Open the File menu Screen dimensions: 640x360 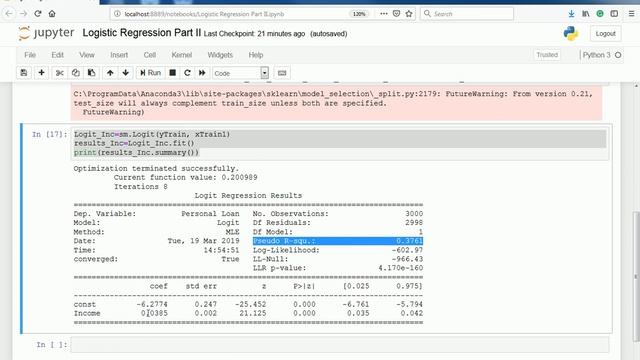(x=30, y=55)
